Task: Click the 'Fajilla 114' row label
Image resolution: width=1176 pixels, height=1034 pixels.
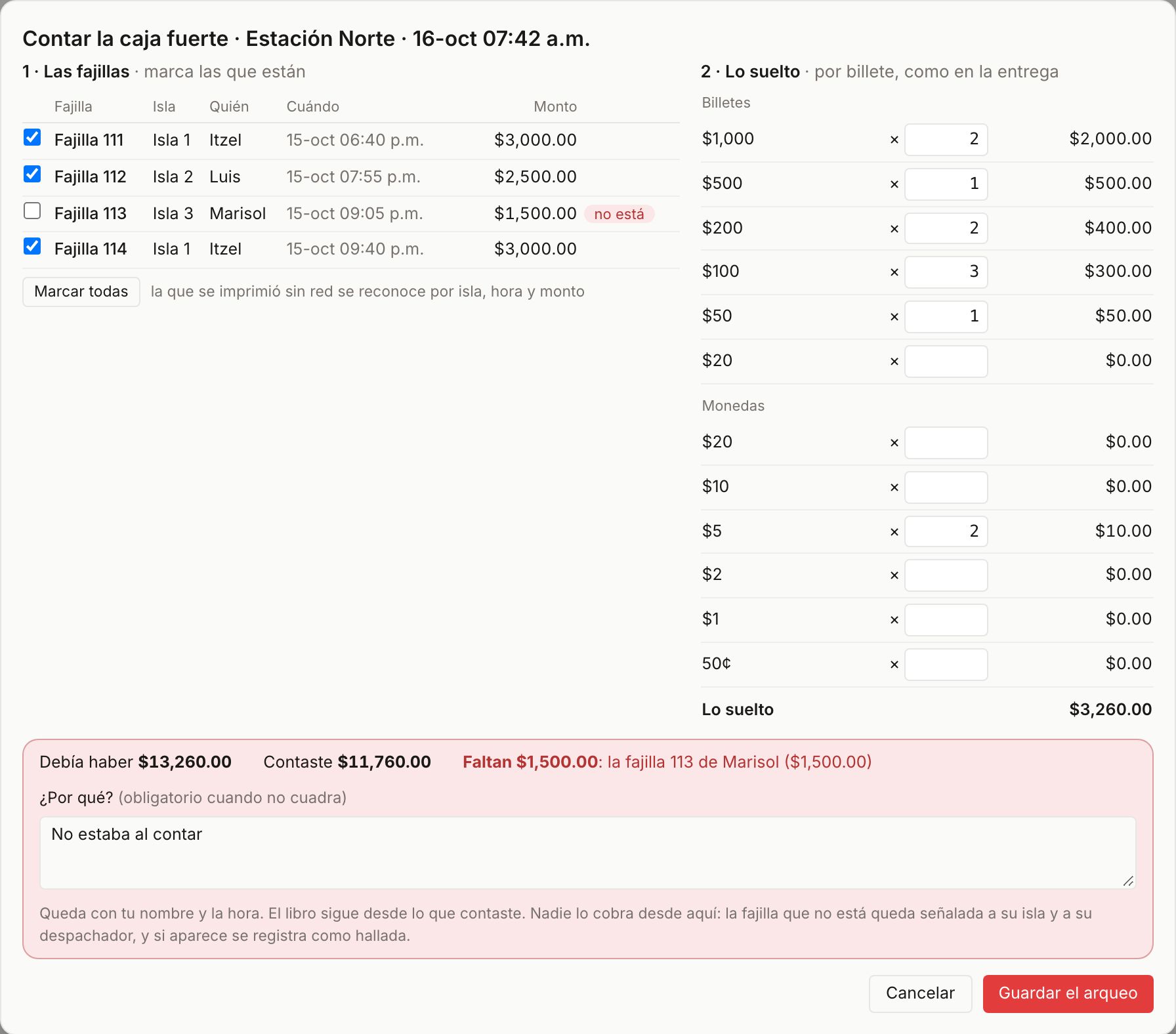Action: pos(91,249)
